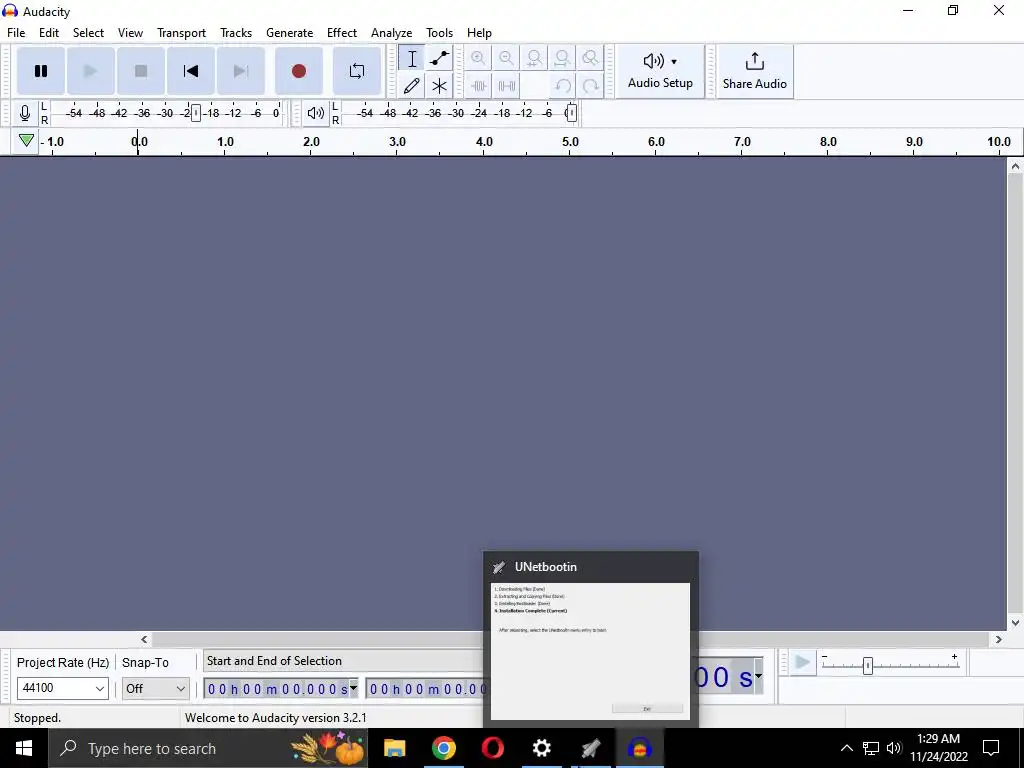Open Google Chrome from the taskbar
This screenshot has height=768, width=1024.
pyautogui.click(x=443, y=748)
